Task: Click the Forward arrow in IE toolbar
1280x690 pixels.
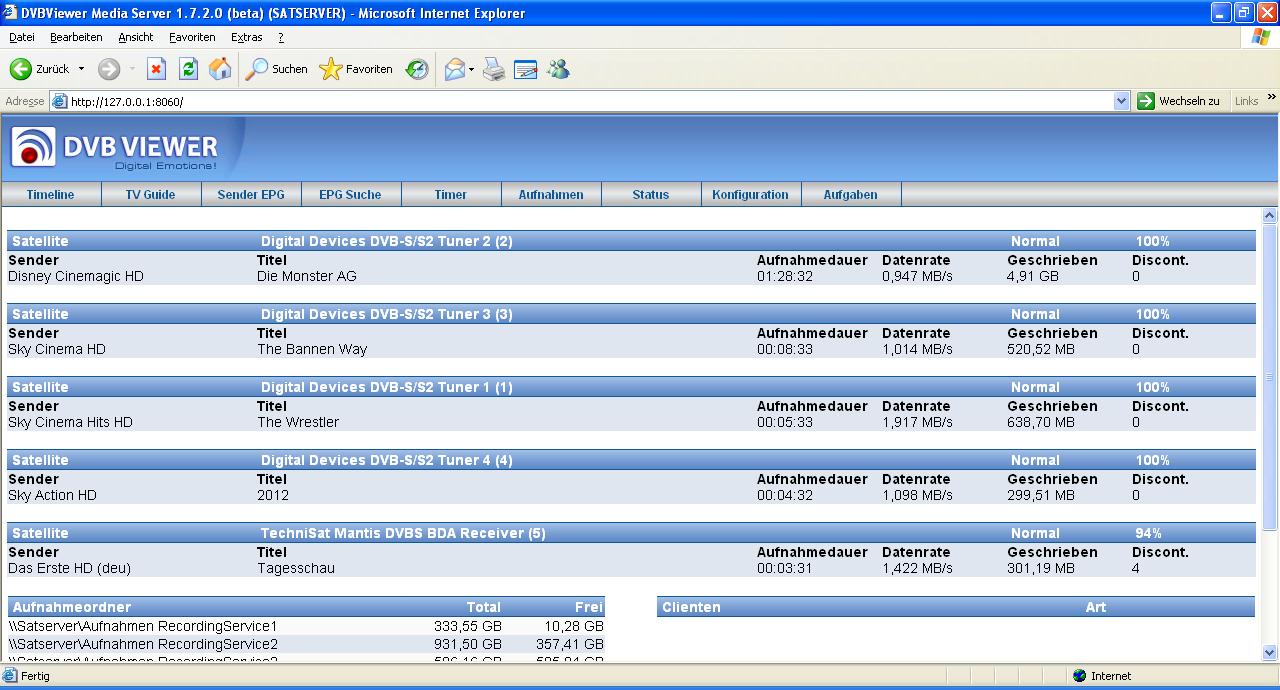Action: tap(109, 69)
